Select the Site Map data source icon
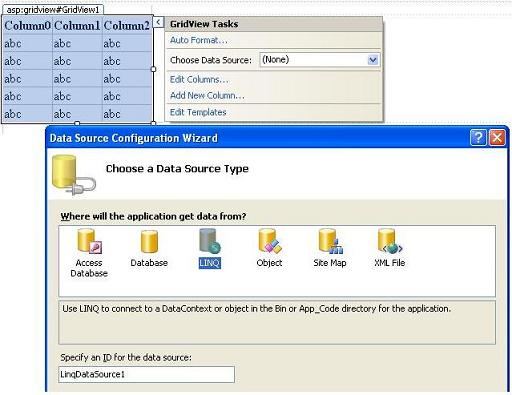The height and width of the screenshot is (395, 512). (330, 249)
